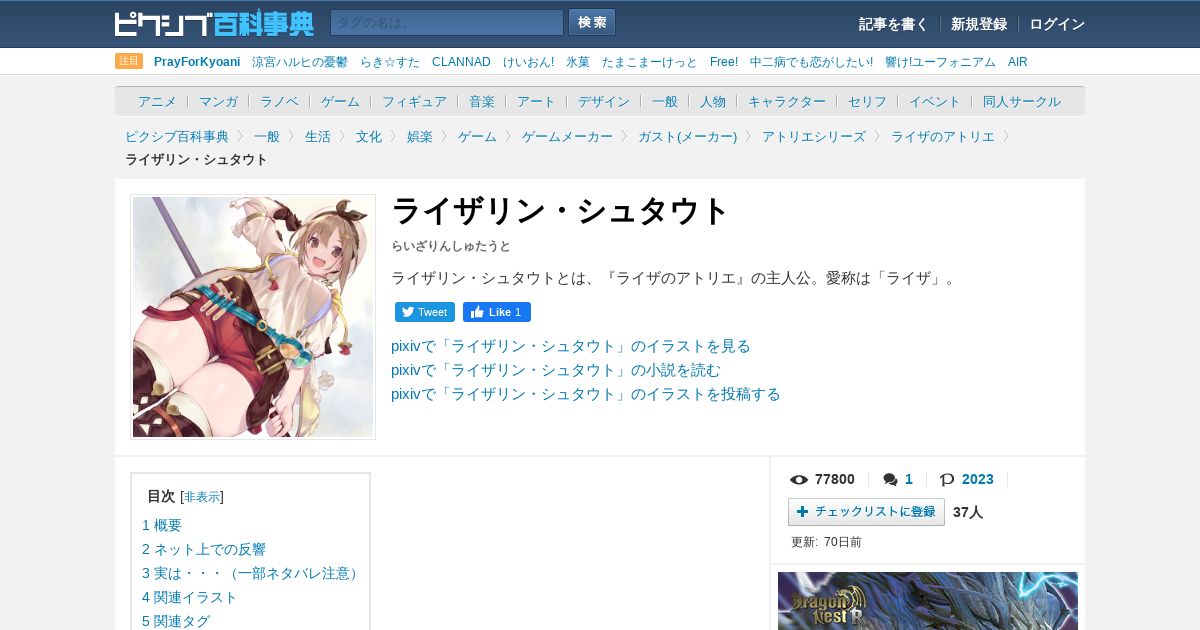Open CLANNAD trending tag
The height and width of the screenshot is (630, 1200).
[461, 62]
